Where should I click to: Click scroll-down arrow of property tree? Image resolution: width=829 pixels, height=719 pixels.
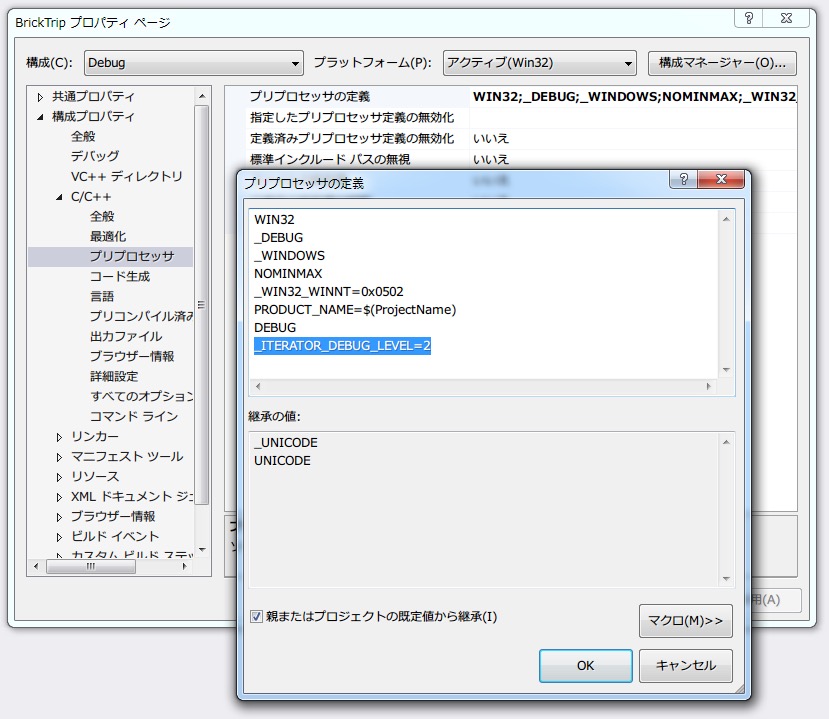202,550
